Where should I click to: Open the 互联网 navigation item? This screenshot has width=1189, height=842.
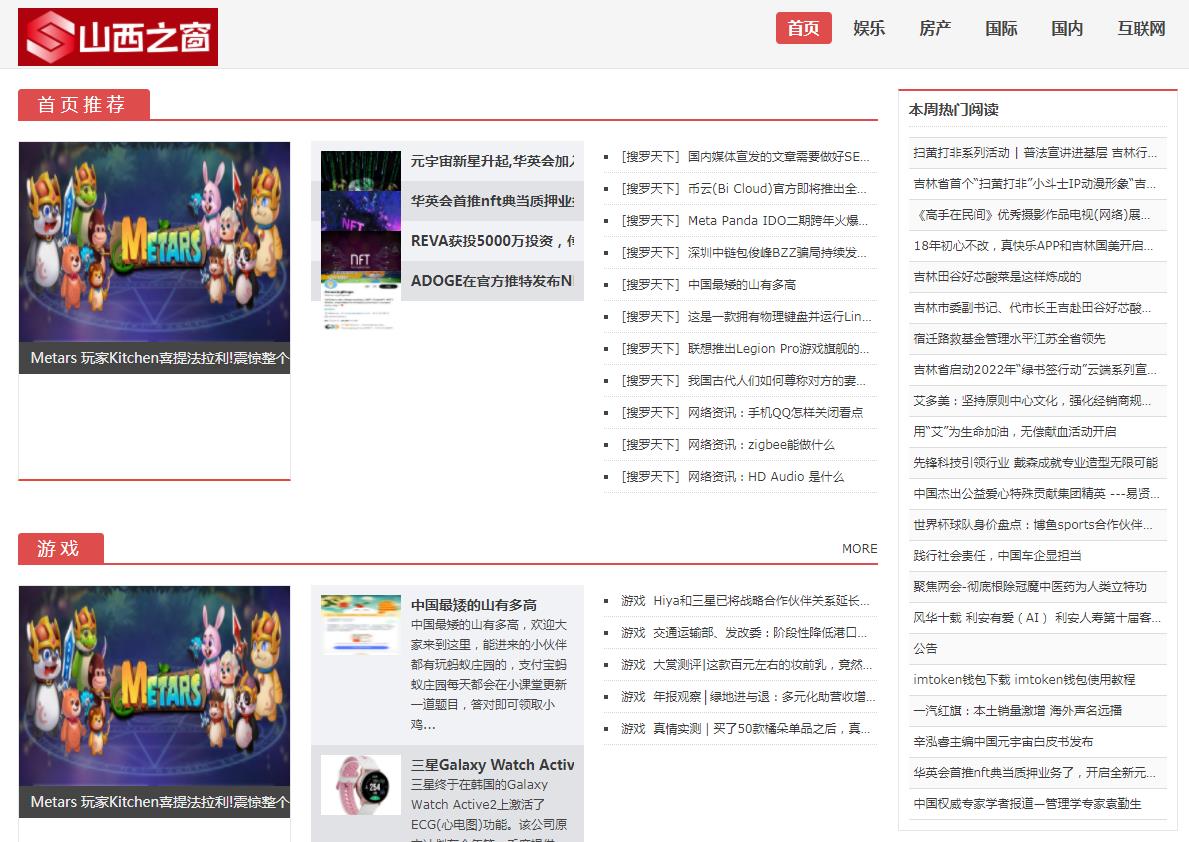click(x=1141, y=28)
